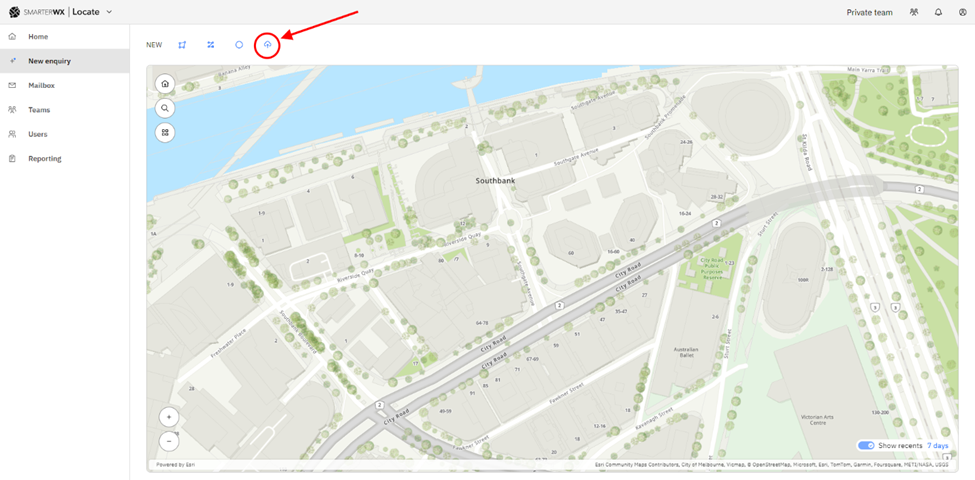Select the polygon draw tool
The image size is (975, 480).
tap(182, 45)
